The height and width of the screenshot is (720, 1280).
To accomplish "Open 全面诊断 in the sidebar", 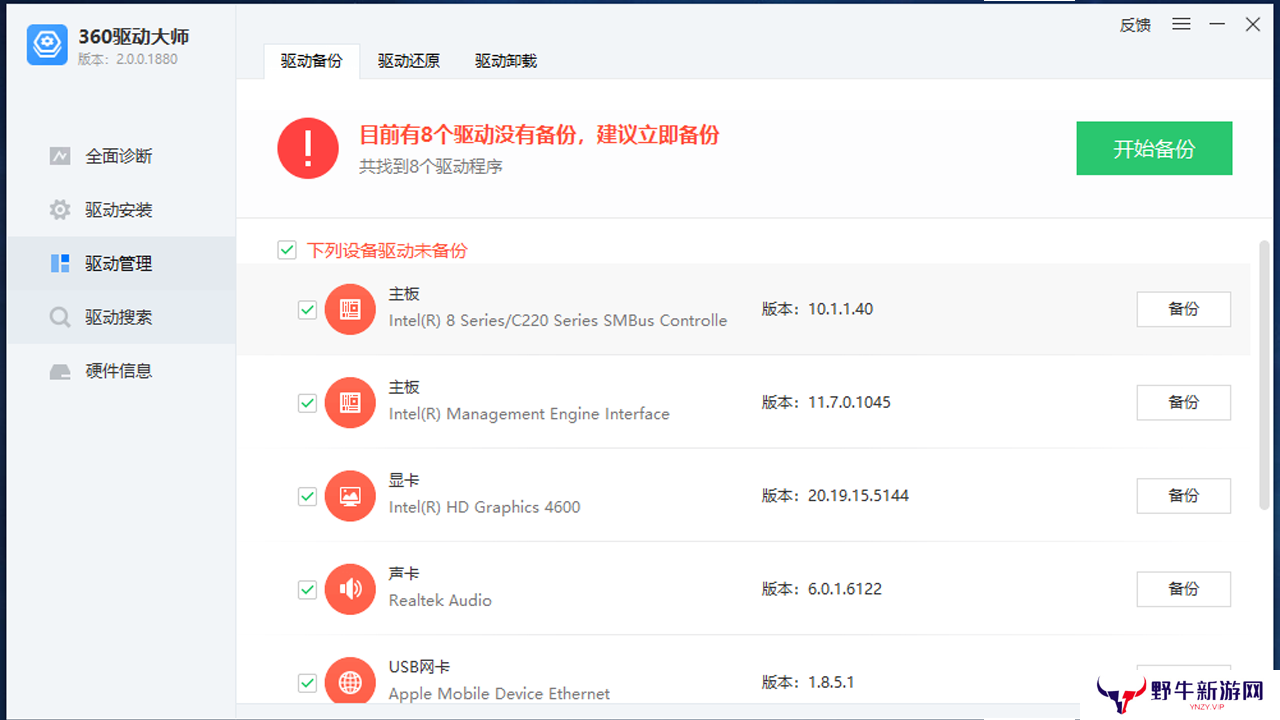I will click(x=121, y=156).
